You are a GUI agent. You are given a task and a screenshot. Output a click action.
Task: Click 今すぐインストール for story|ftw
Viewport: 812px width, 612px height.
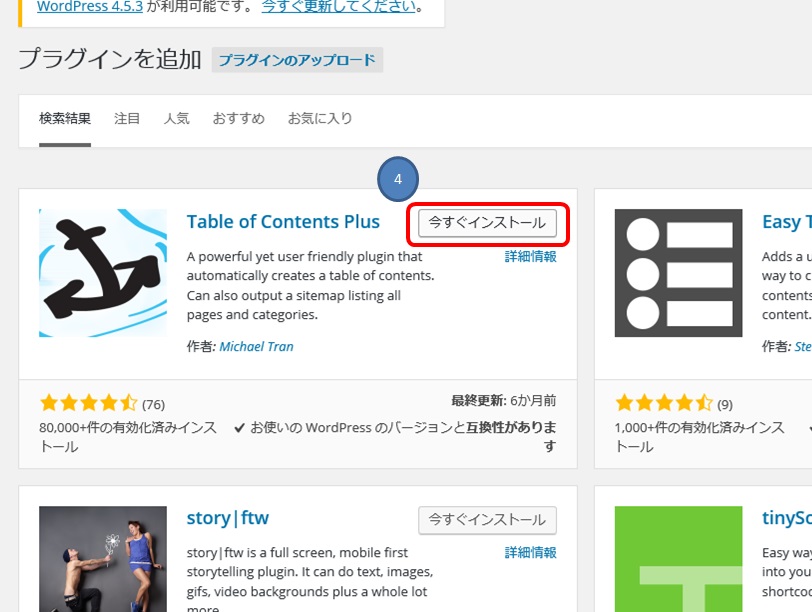pyautogui.click(x=486, y=520)
